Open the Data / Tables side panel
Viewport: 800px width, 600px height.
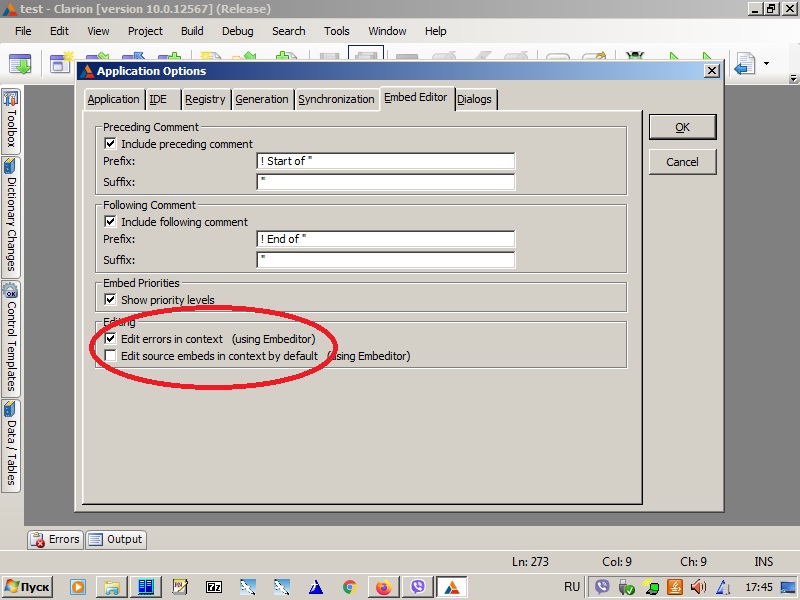tap(11, 444)
